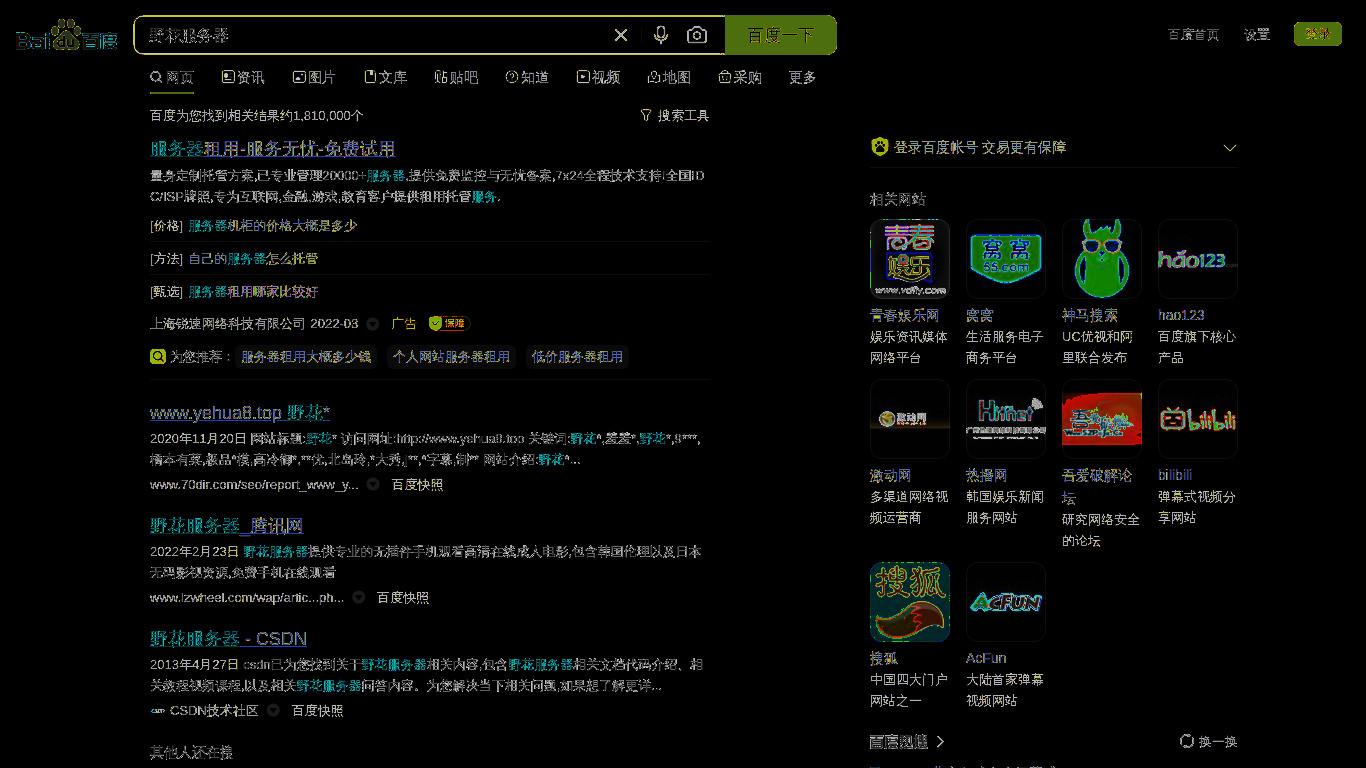Screen dimensions: 1366x768
Task: Click the 登录 button
Action: 1317,34
